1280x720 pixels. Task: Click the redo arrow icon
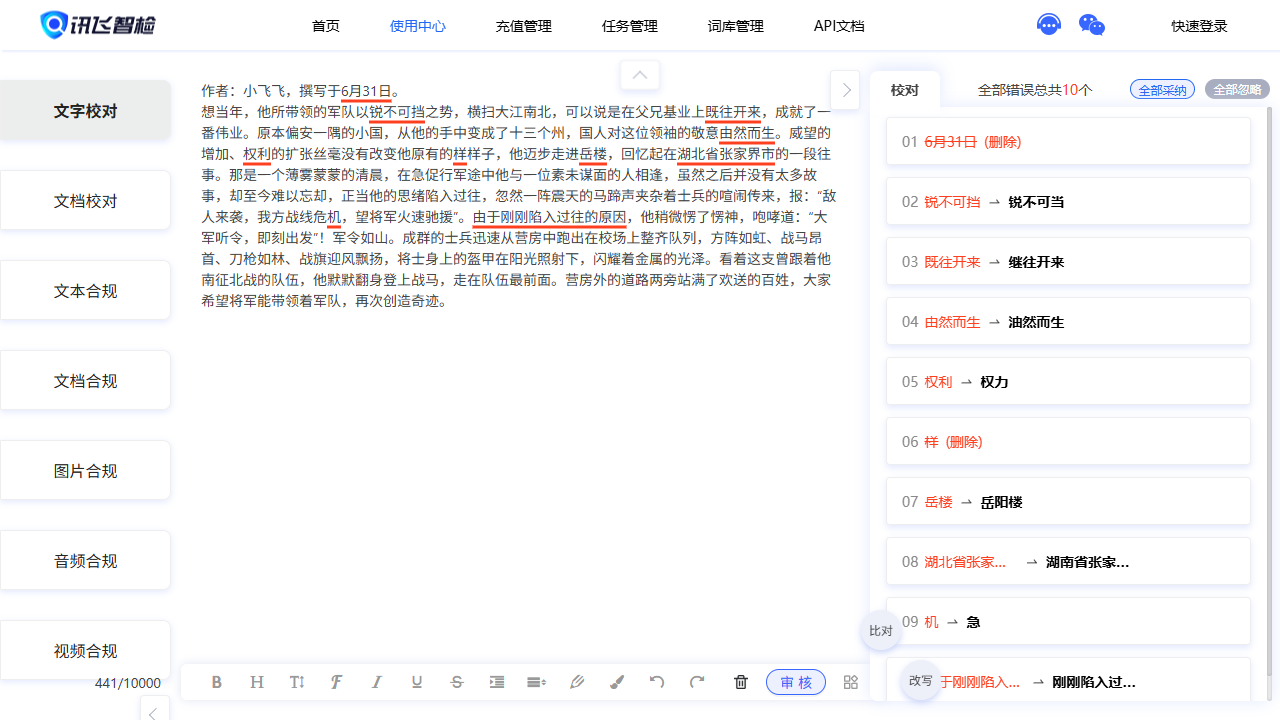[697, 682]
